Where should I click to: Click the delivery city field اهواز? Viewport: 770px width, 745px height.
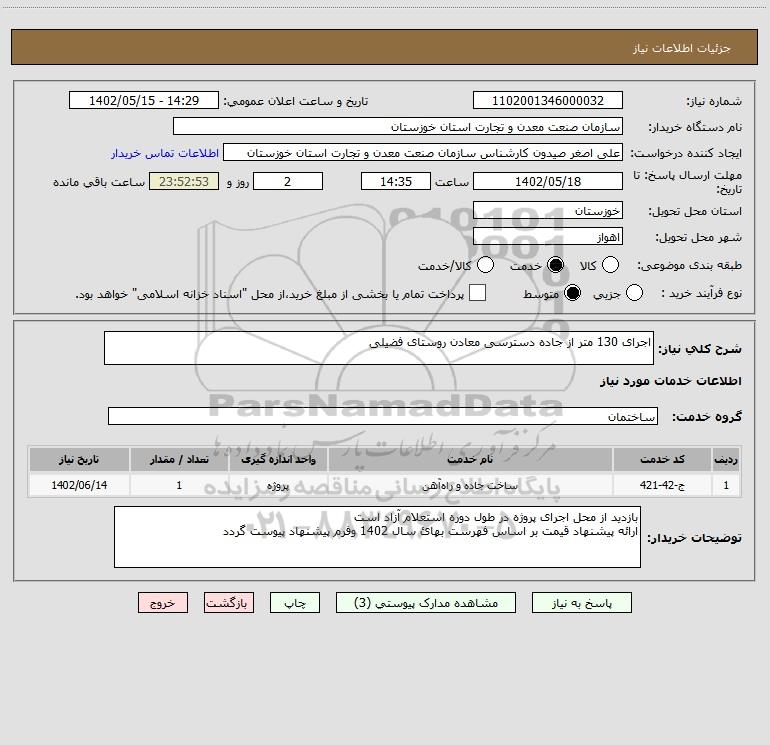(548, 236)
